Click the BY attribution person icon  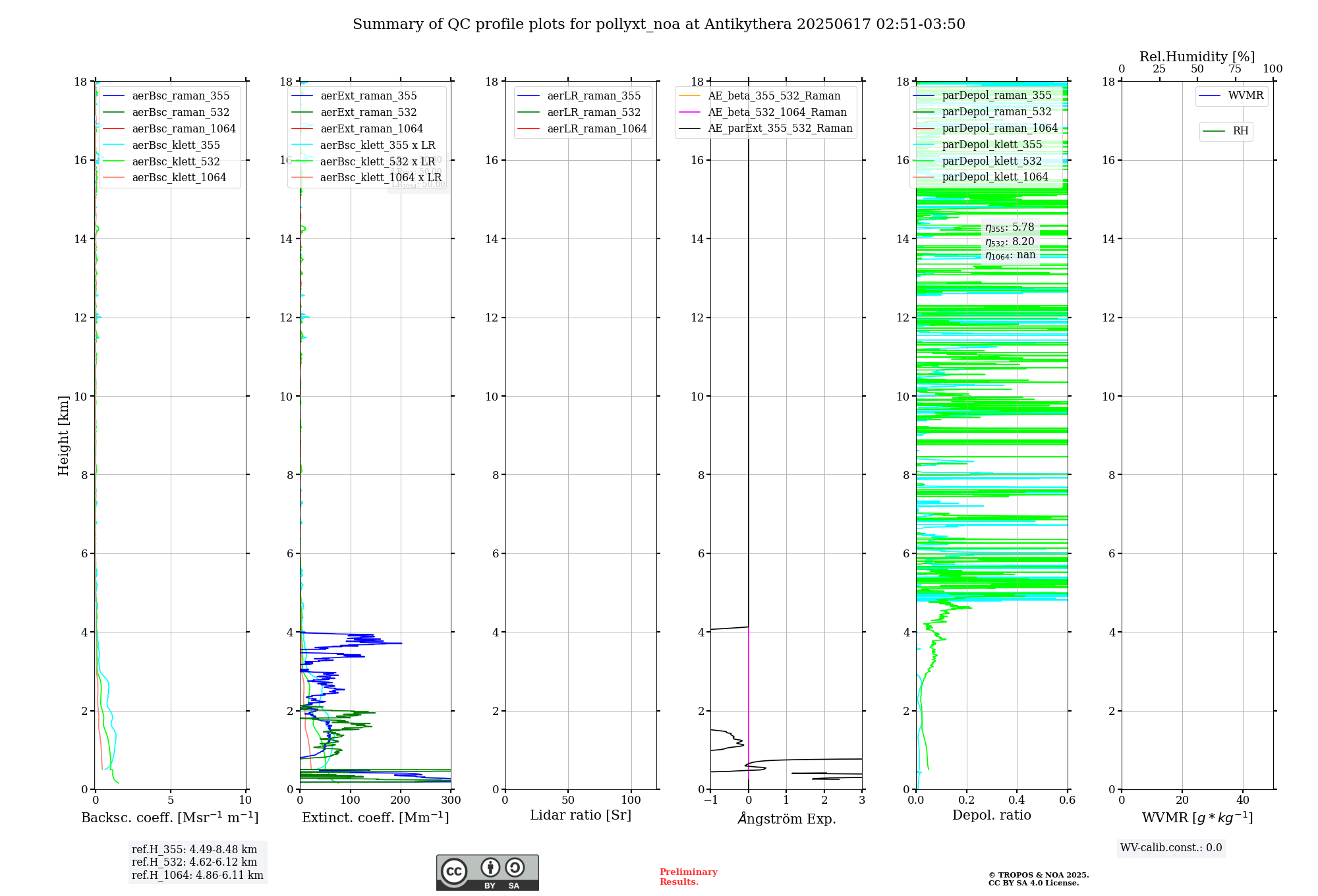[490, 867]
